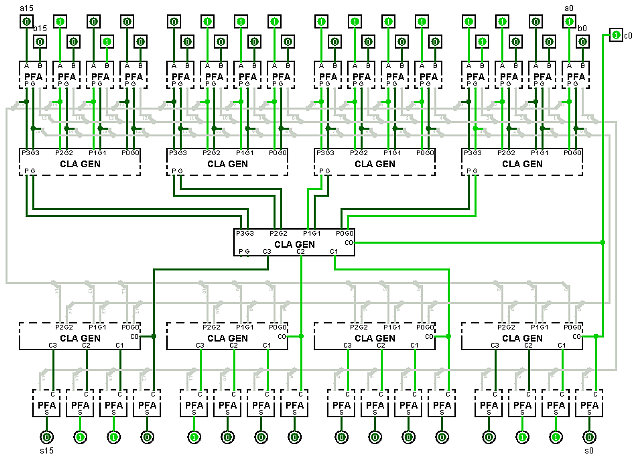Click the s0 sum output indicator
This screenshot has width=637, height=459.
(588, 438)
